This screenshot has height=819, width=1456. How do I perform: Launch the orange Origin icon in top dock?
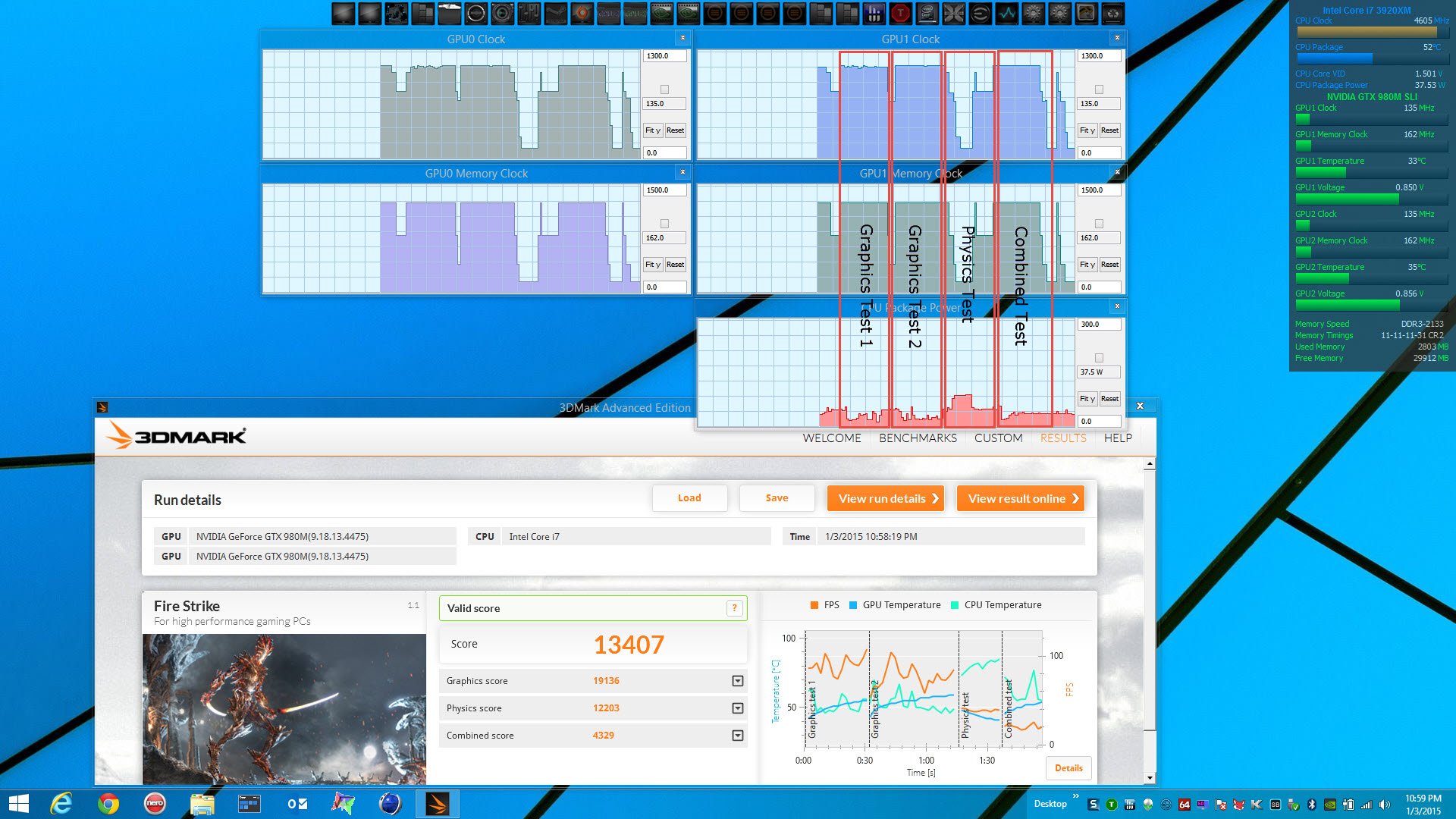coord(582,13)
